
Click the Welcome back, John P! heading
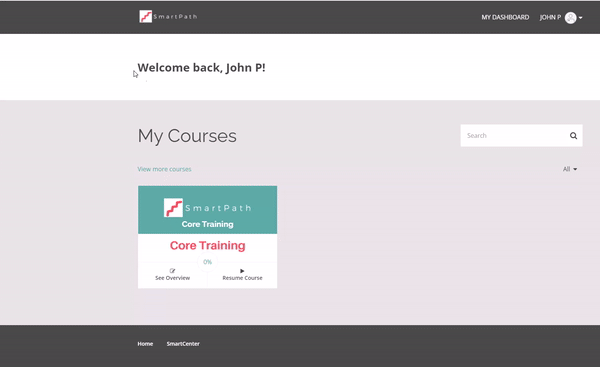(x=201, y=68)
